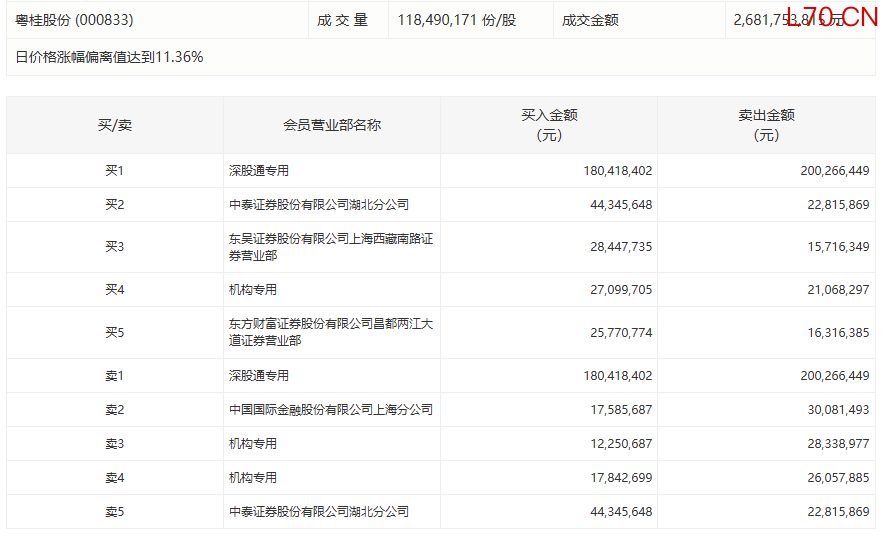
Task: Click the 粤桂股份 (000833) stock name
Action: (75, 20)
